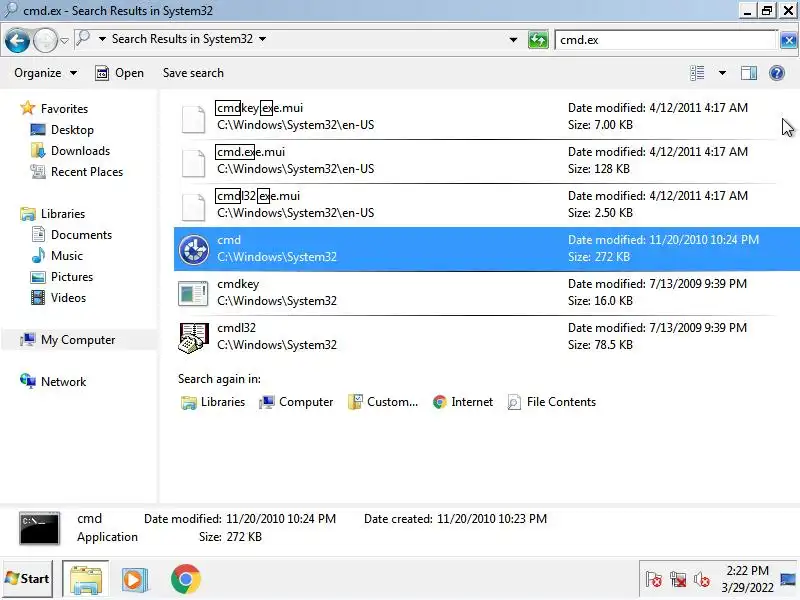Image resolution: width=800 pixels, height=600 pixels.
Task: Click the cmdl32 phone book icon
Action: 193,337
